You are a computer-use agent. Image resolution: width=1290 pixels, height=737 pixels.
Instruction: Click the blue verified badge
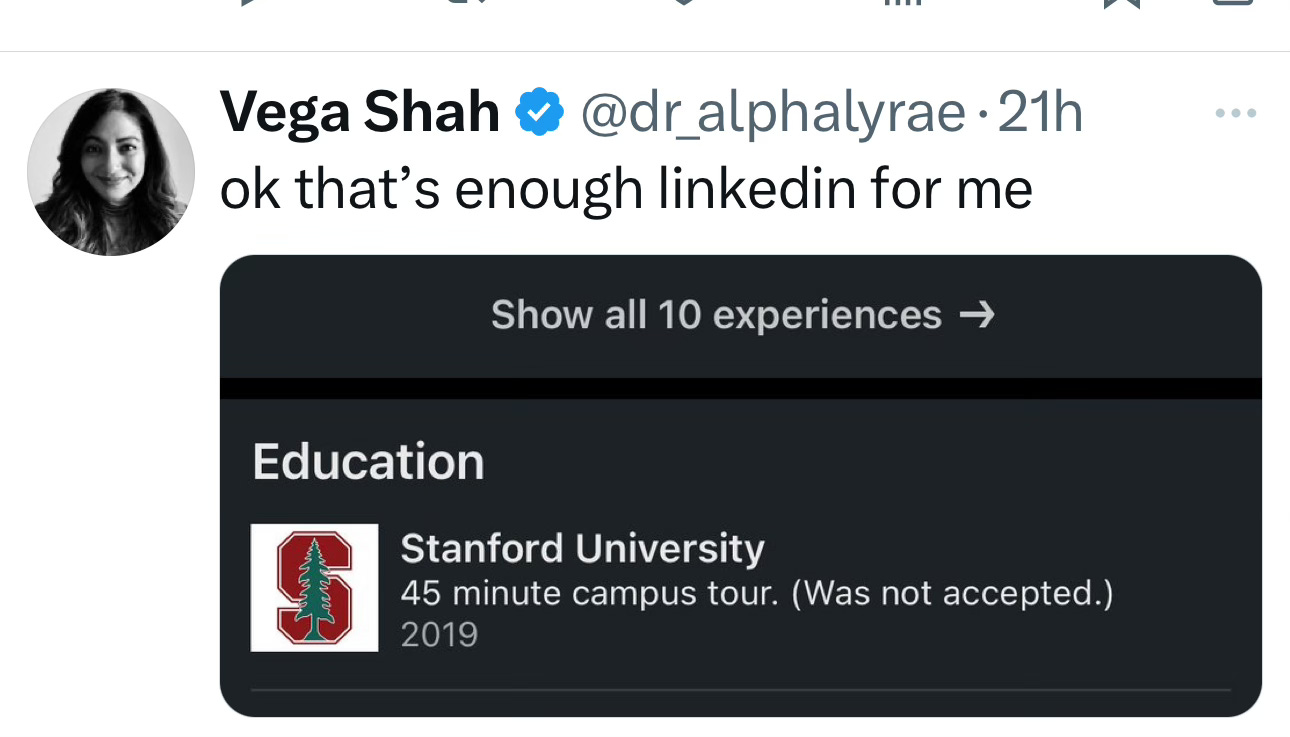coord(540,113)
